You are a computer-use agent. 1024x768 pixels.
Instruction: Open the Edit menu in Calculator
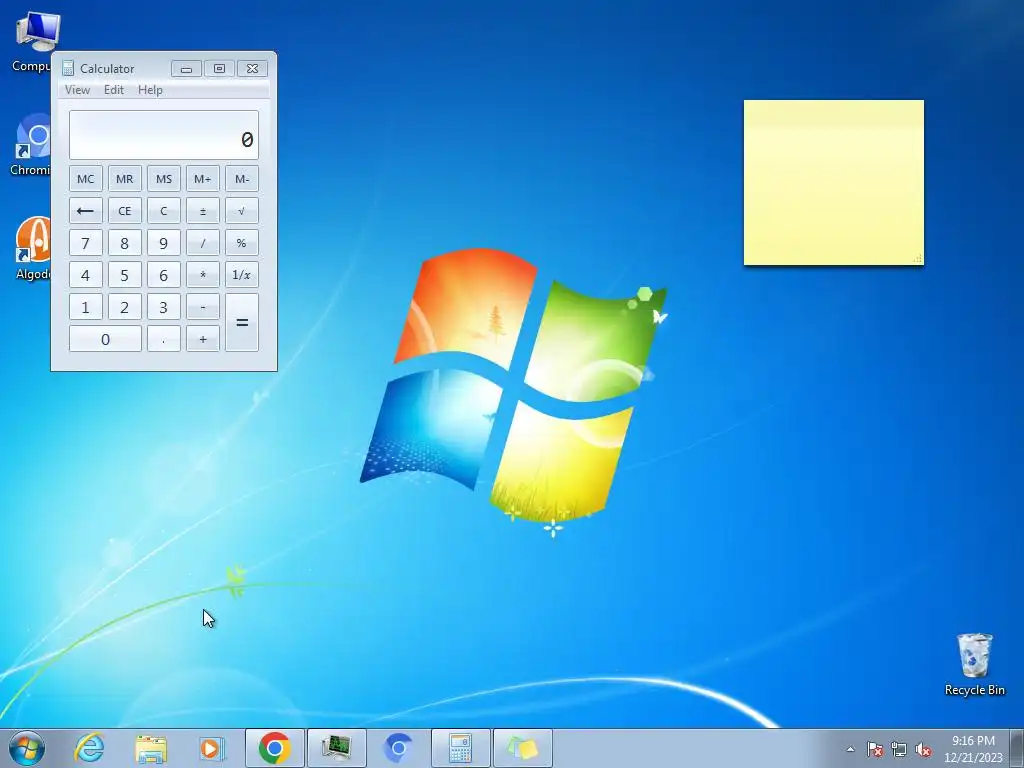pyautogui.click(x=114, y=90)
